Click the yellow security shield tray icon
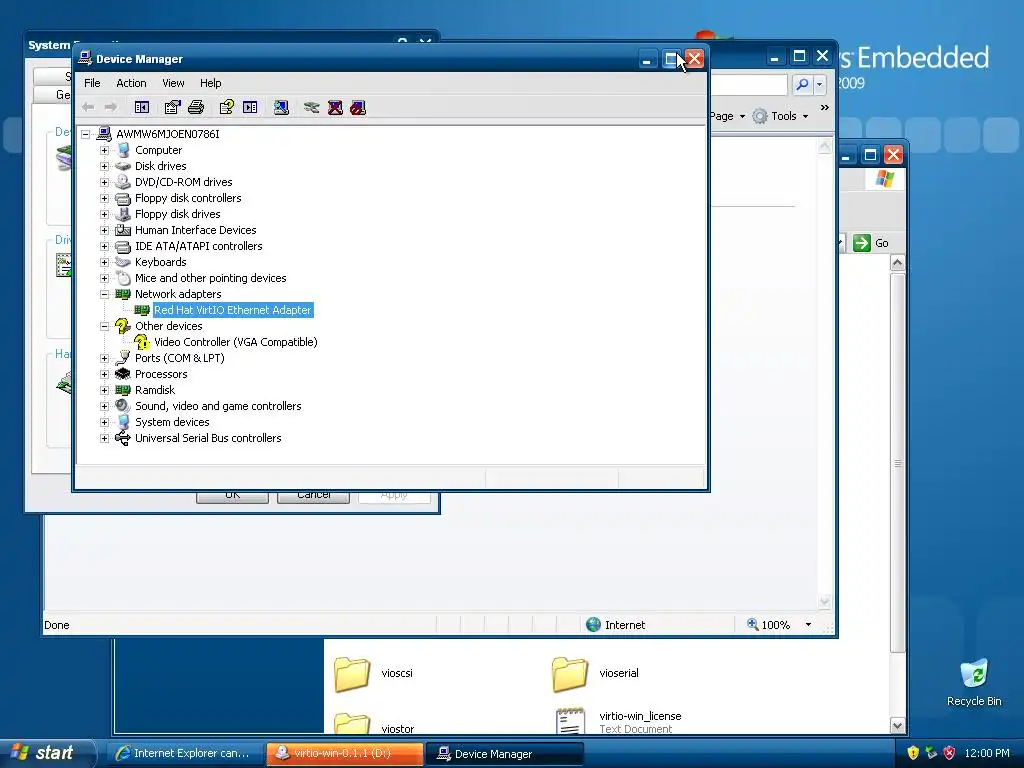 (x=913, y=753)
